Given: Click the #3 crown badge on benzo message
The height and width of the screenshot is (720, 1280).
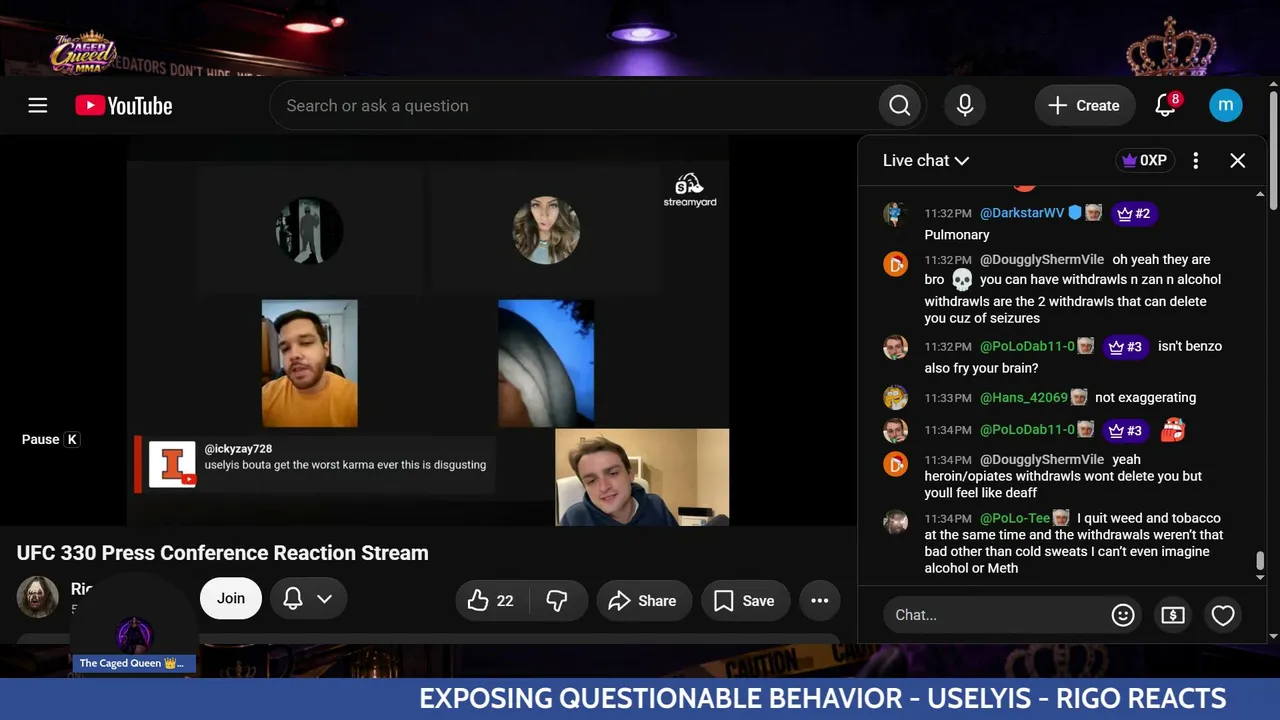Looking at the screenshot, I should pyautogui.click(x=1125, y=347).
